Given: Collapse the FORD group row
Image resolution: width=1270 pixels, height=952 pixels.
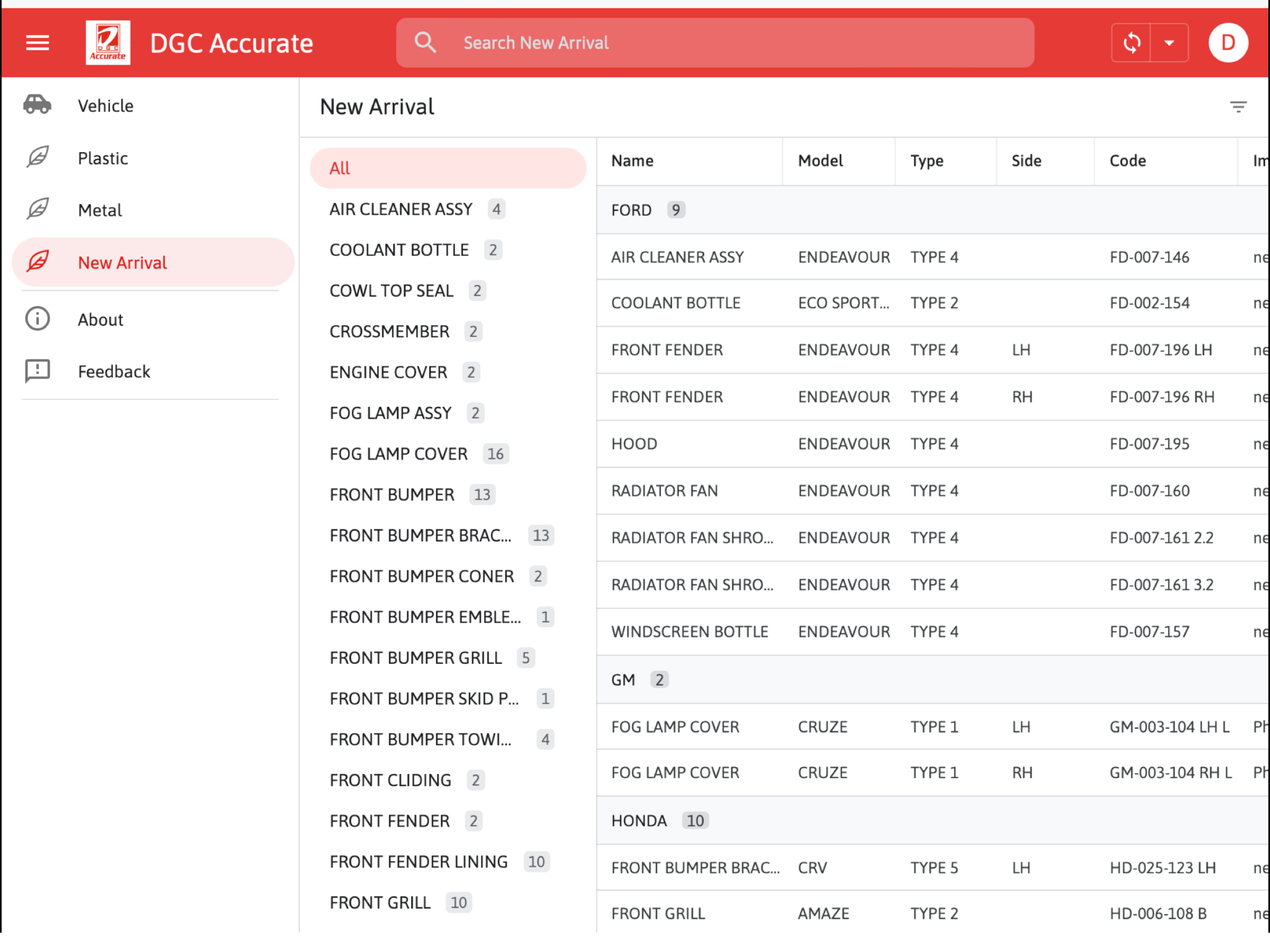Looking at the screenshot, I should coord(933,209).
